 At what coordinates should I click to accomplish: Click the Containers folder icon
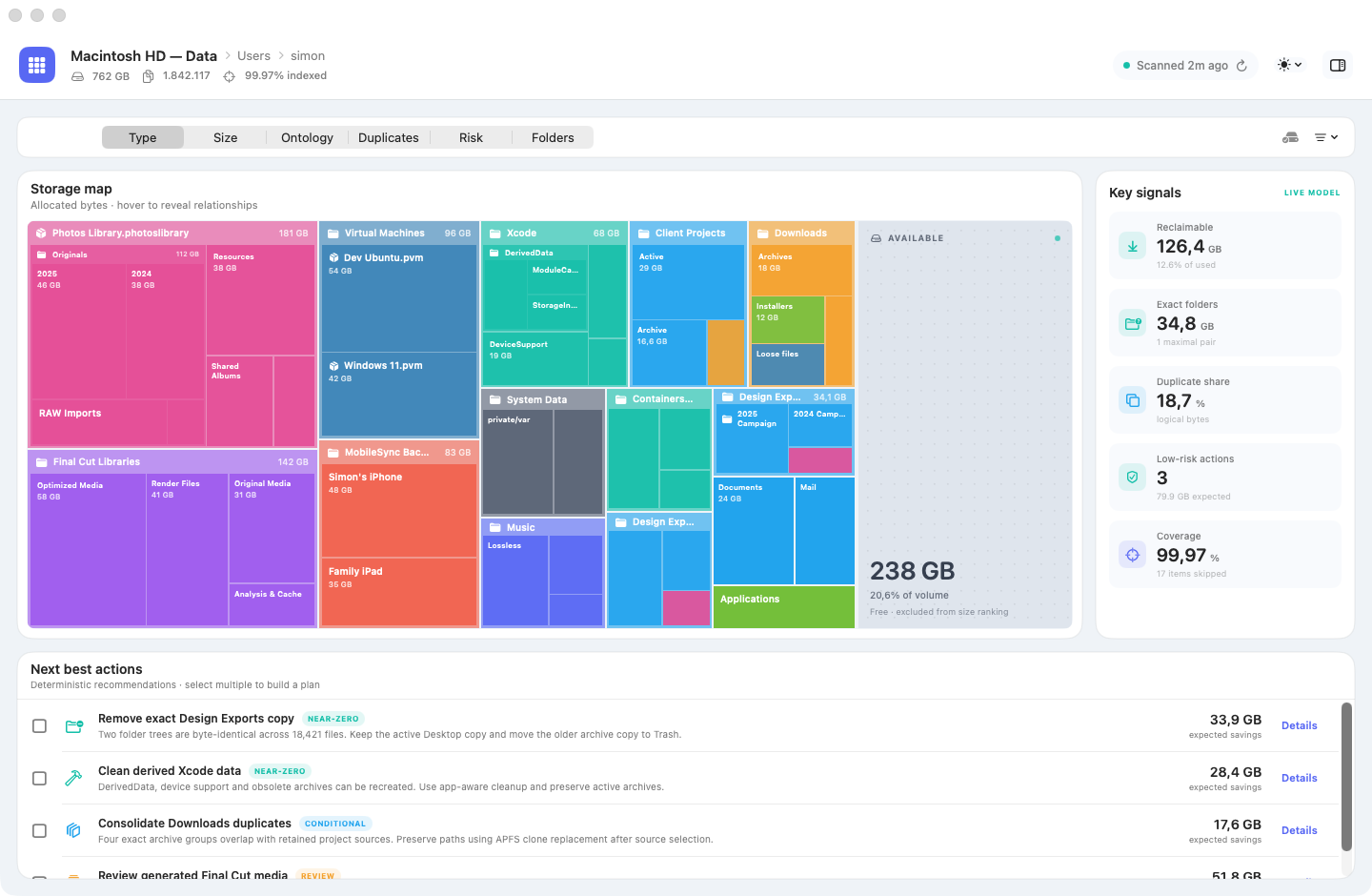pyautogui.click(x=621, y=399)
